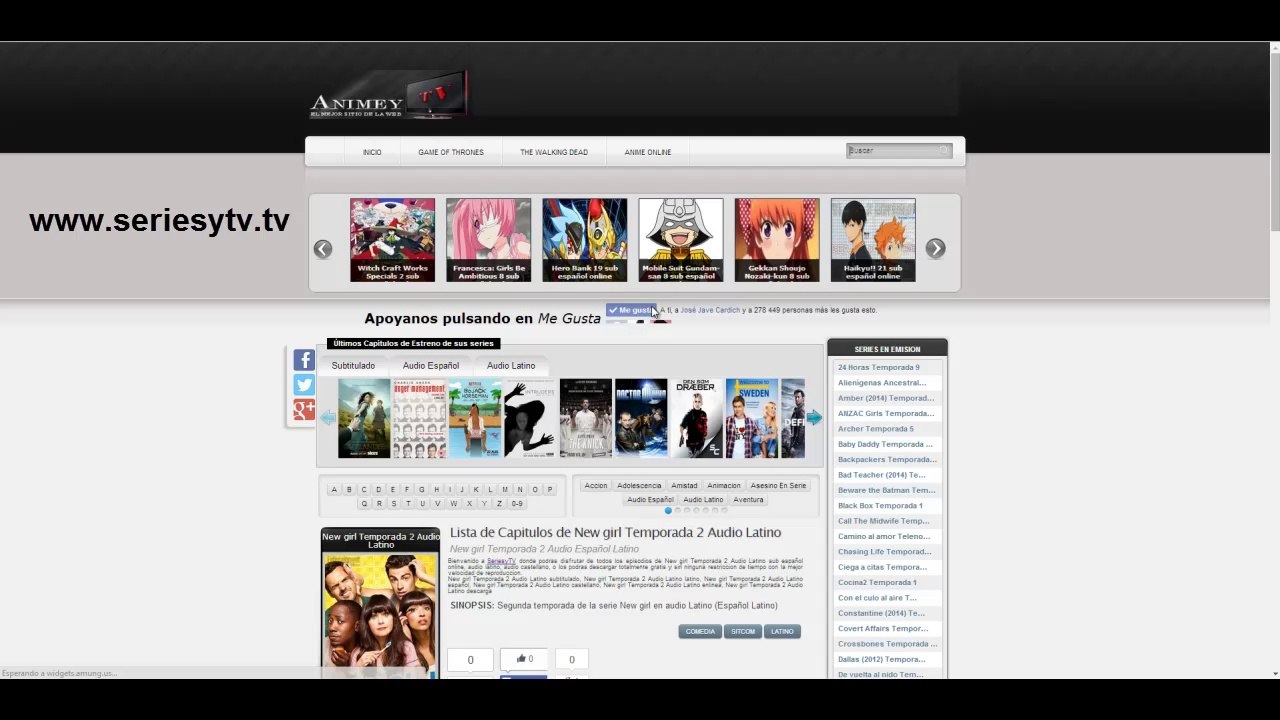Filter series by letter W
This screenshot has width=1280, height=720.
pyautogui.click(x=454, y=503)
